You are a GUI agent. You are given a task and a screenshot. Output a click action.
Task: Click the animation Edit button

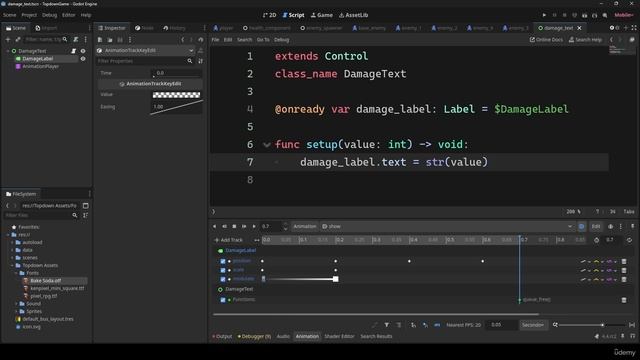[596, 226]
